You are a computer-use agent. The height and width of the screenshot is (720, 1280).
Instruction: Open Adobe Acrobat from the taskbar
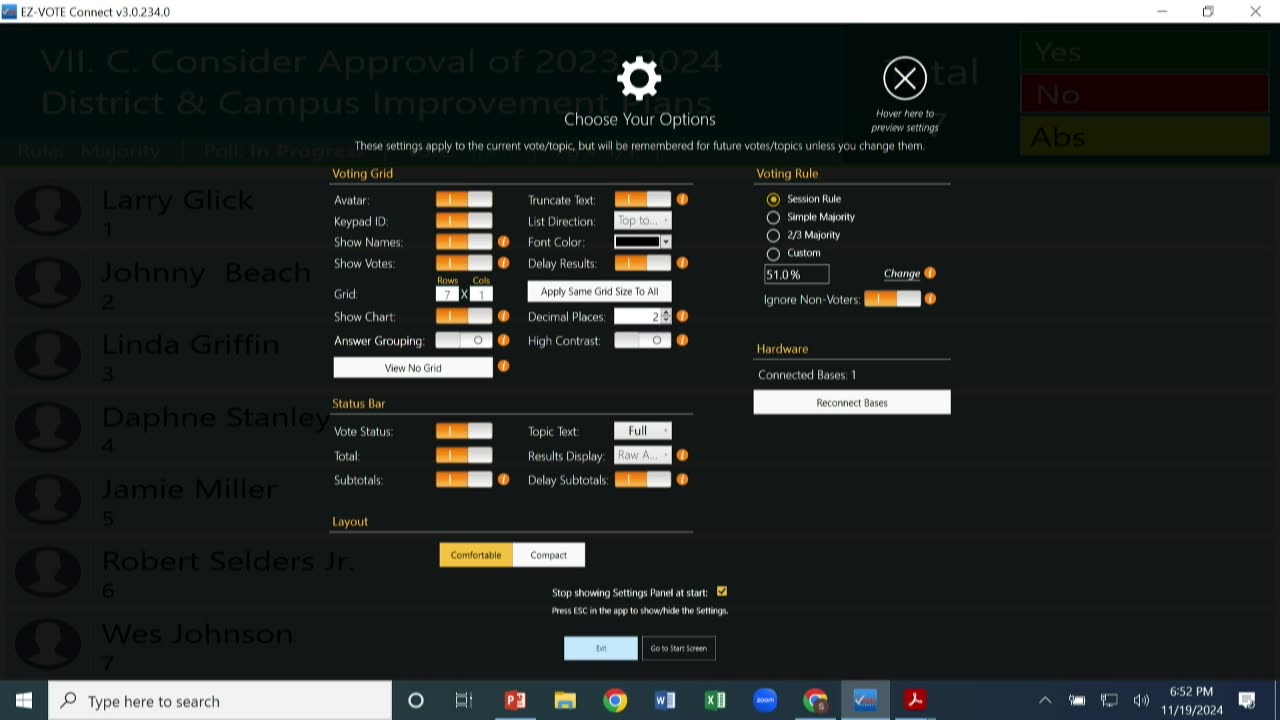914,700
